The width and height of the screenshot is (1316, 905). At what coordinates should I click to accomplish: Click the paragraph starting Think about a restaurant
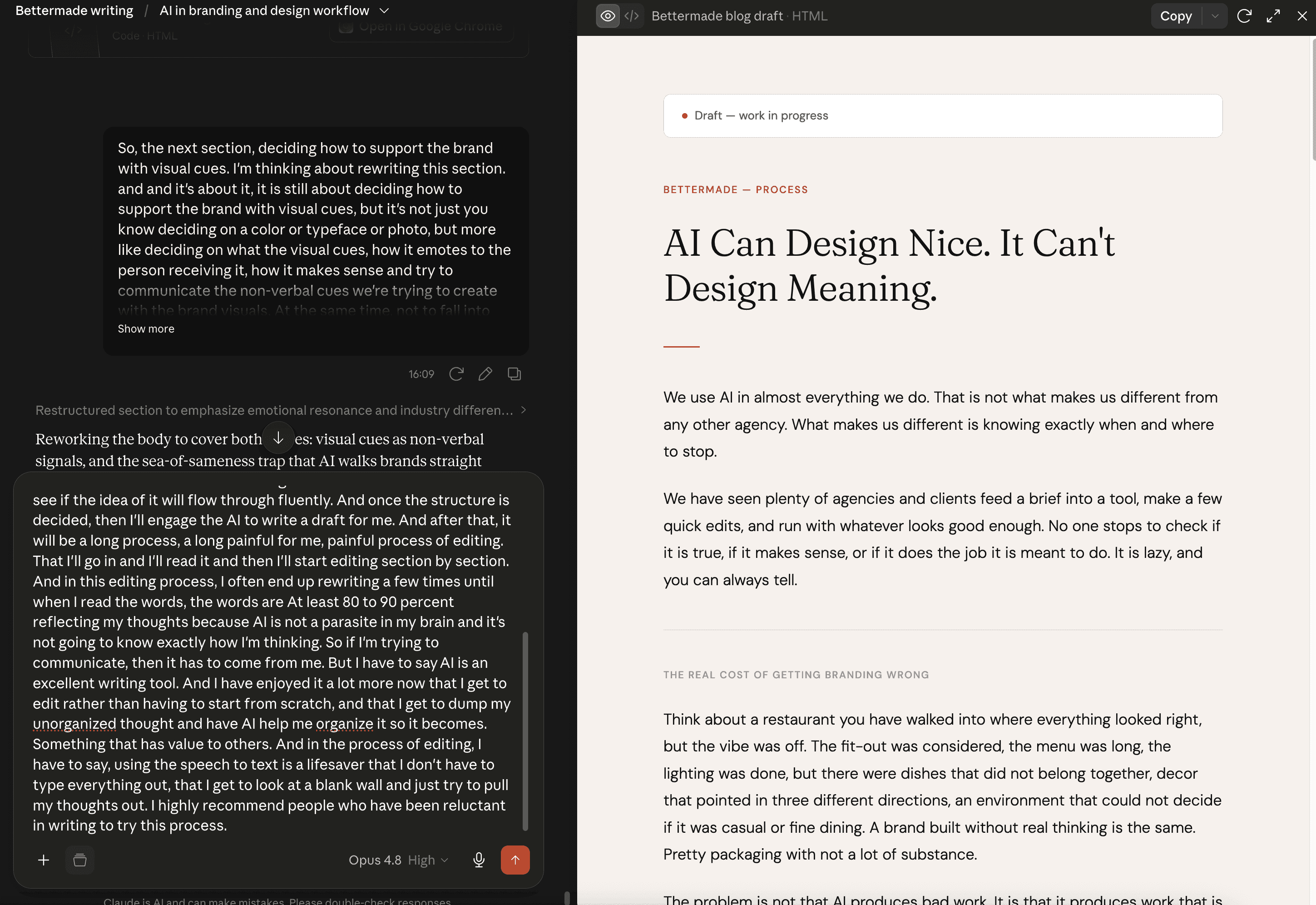coord(943,786)
